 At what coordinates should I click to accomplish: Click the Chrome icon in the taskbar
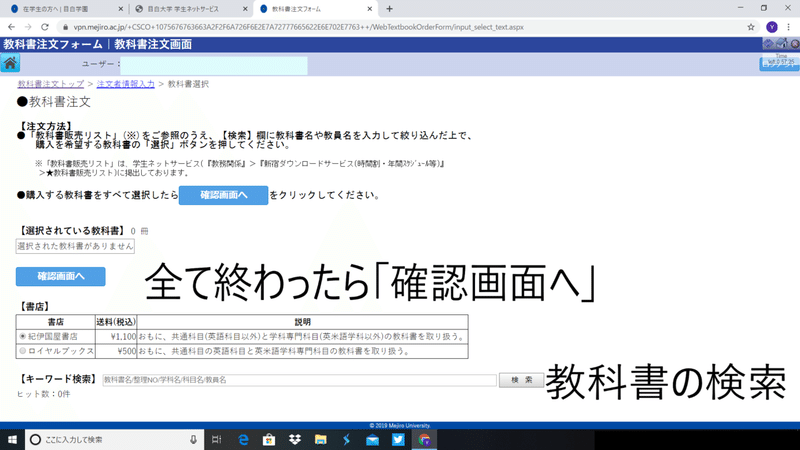[424, 439]
